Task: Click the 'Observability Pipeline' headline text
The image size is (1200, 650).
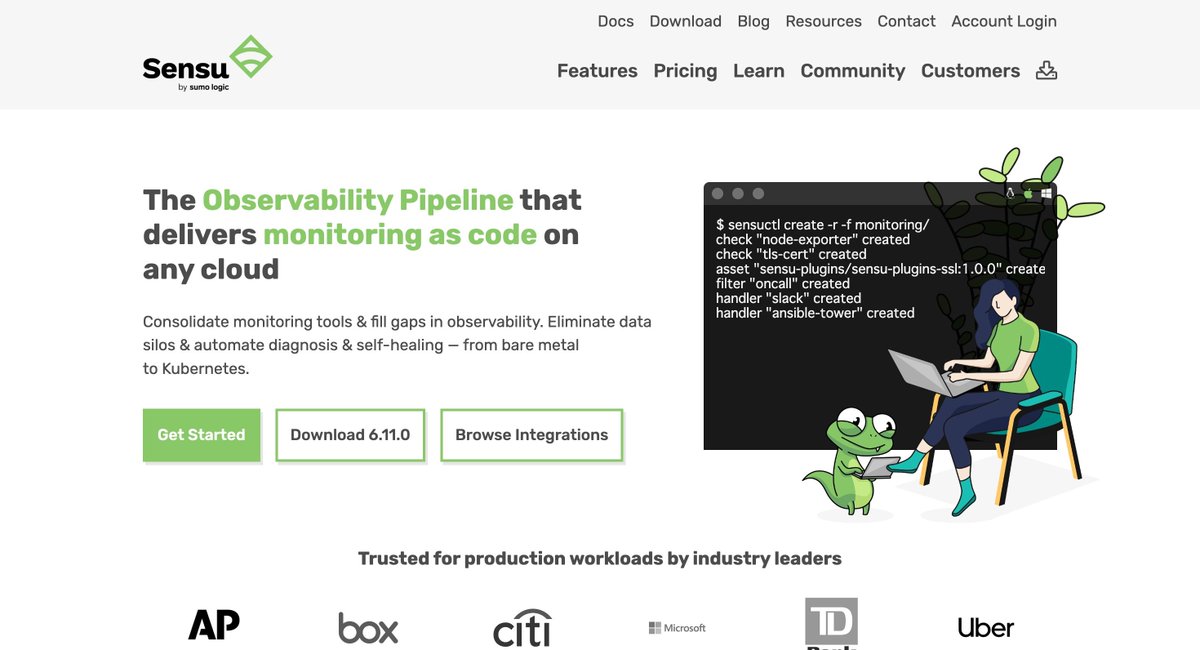Action: coord(358,200)
